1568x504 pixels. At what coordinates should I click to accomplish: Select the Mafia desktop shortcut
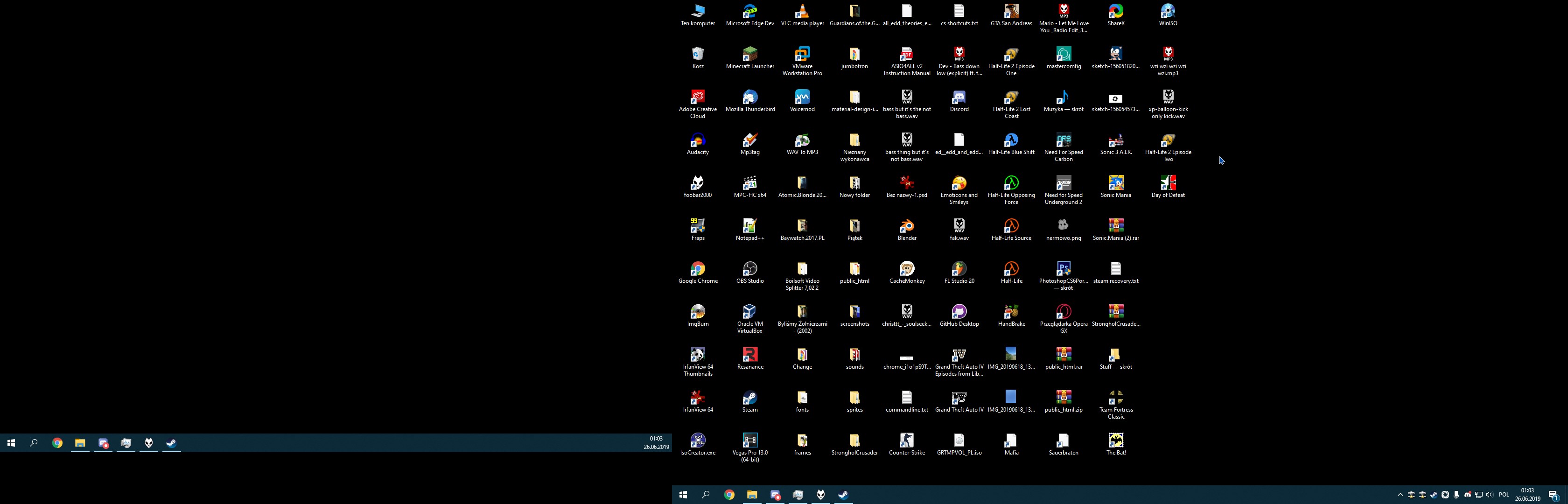1012,444
